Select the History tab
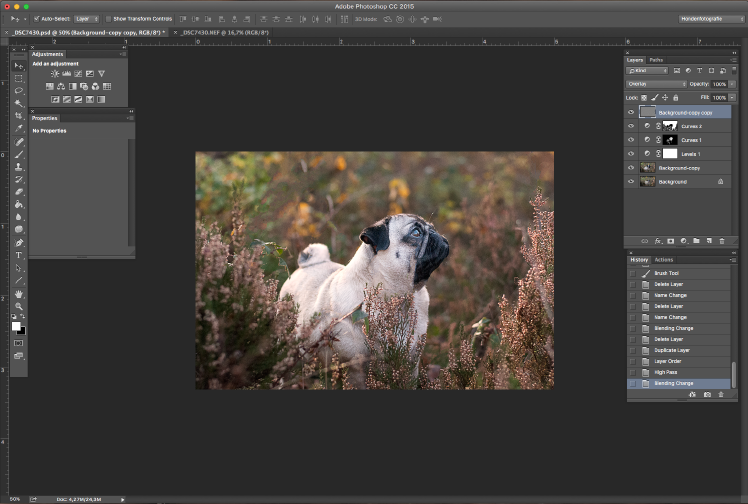This screenshot has height=504, width=748. 639,260
